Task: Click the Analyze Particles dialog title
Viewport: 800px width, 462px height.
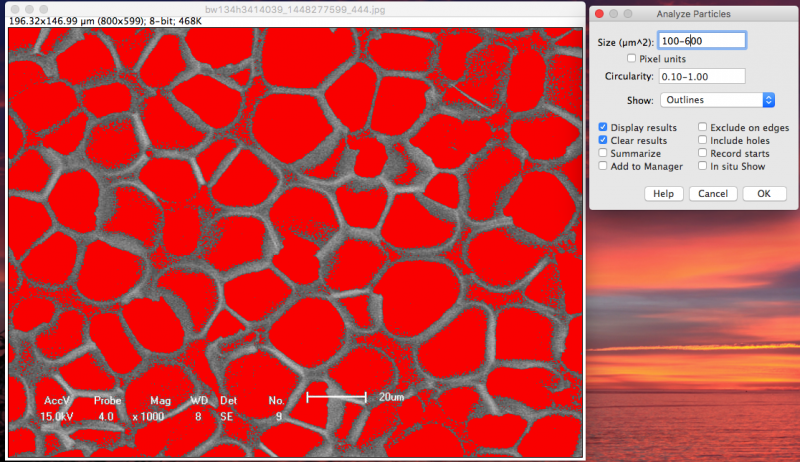Action: 693,14
